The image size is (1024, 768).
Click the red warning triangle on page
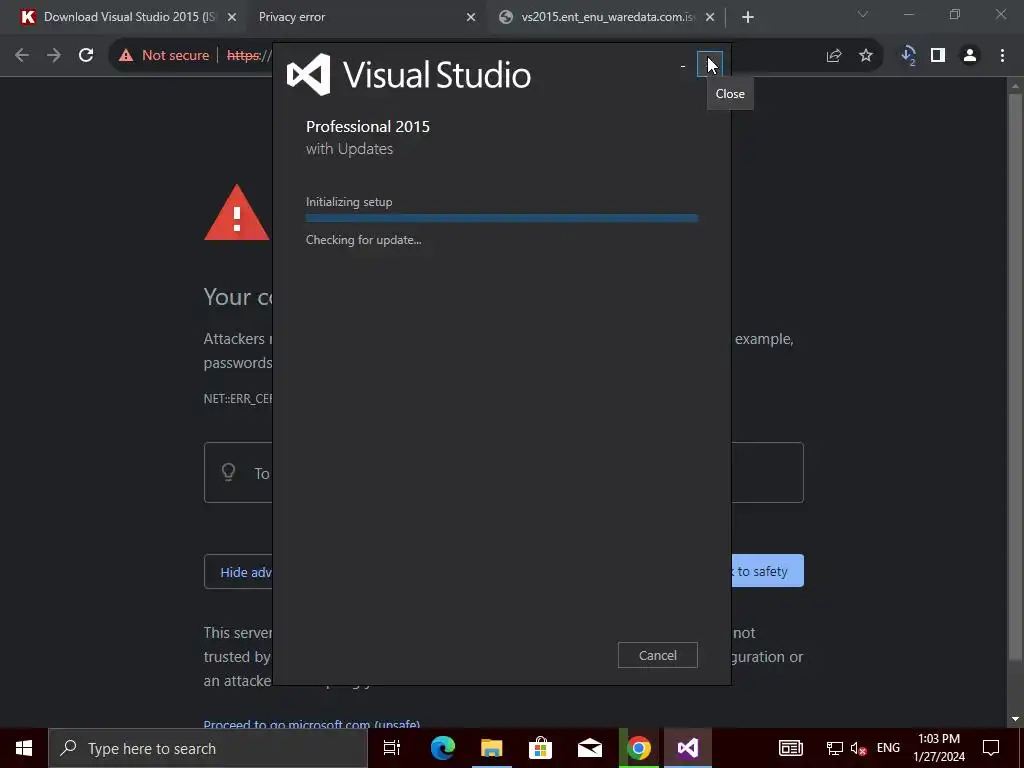pyautogui.click(x=237, y=213)
